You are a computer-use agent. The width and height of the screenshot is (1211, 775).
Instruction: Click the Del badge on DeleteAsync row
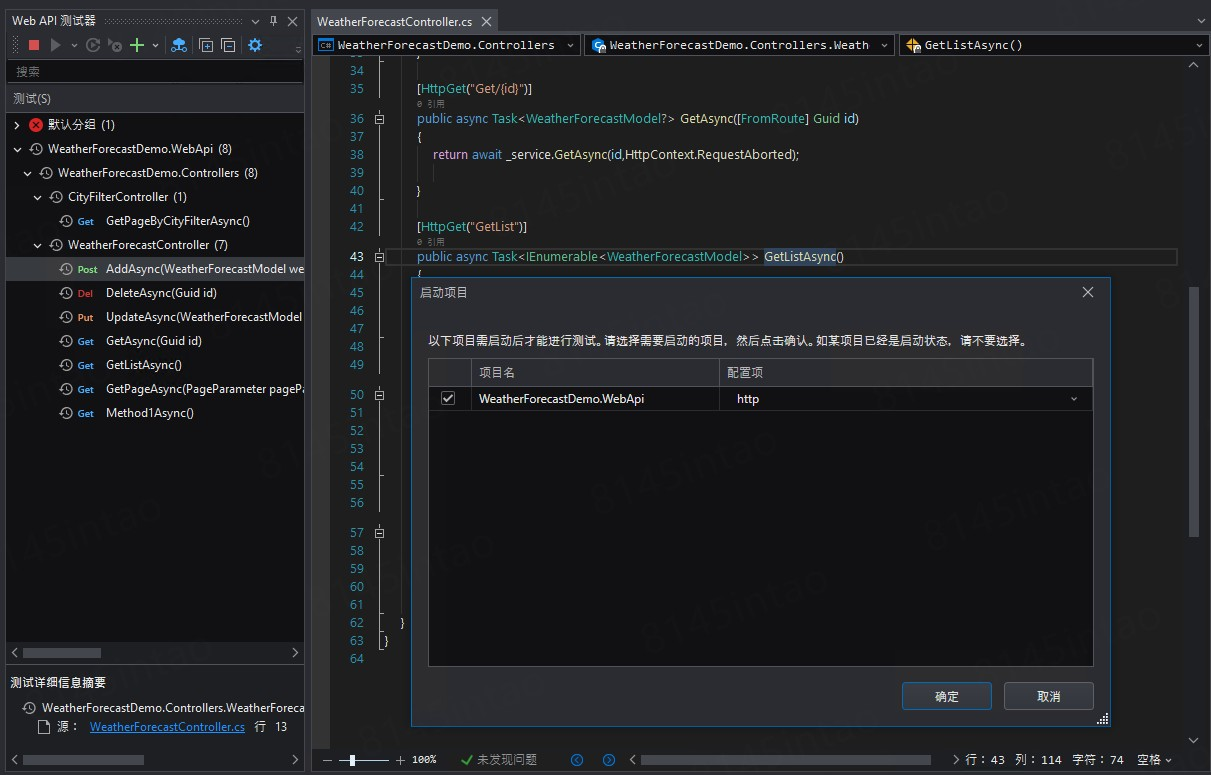(85, 293)
